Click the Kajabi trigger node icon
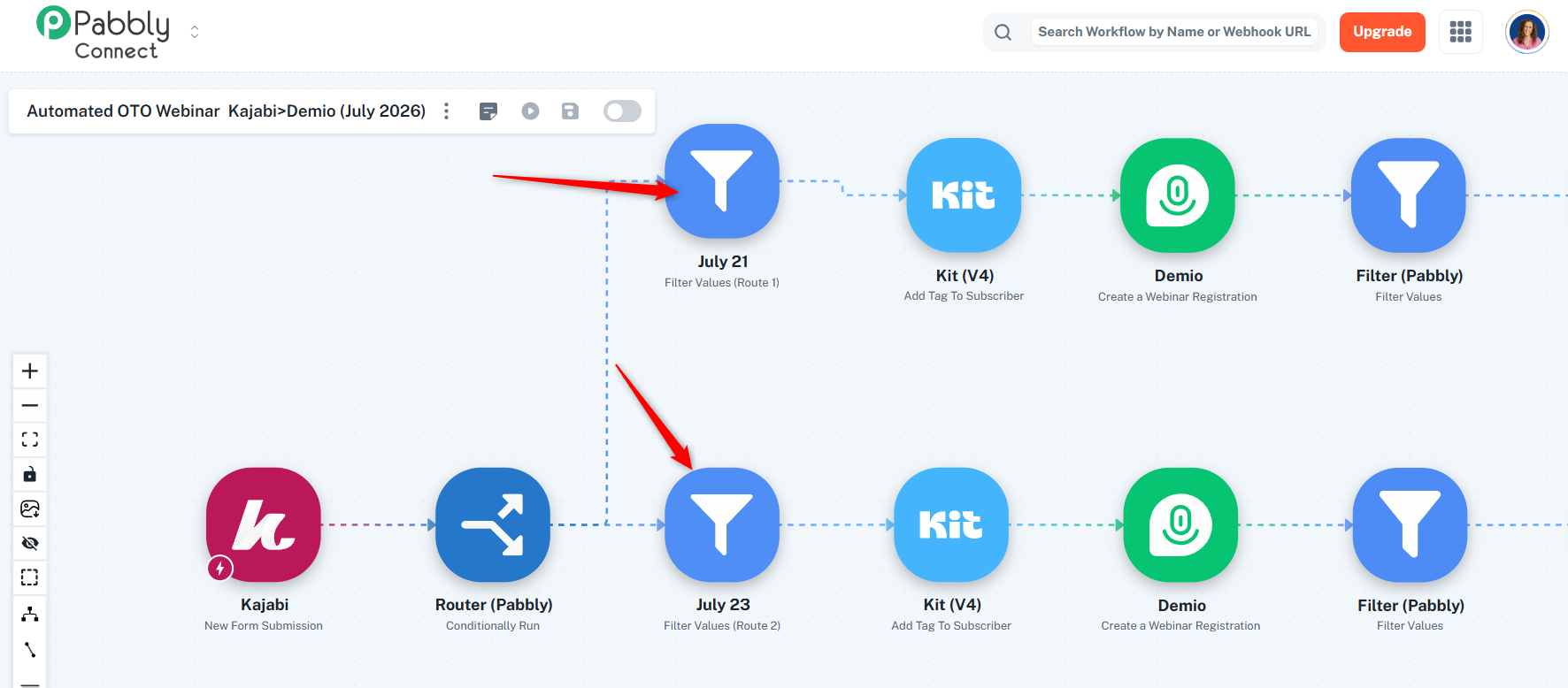 [264, 524]
